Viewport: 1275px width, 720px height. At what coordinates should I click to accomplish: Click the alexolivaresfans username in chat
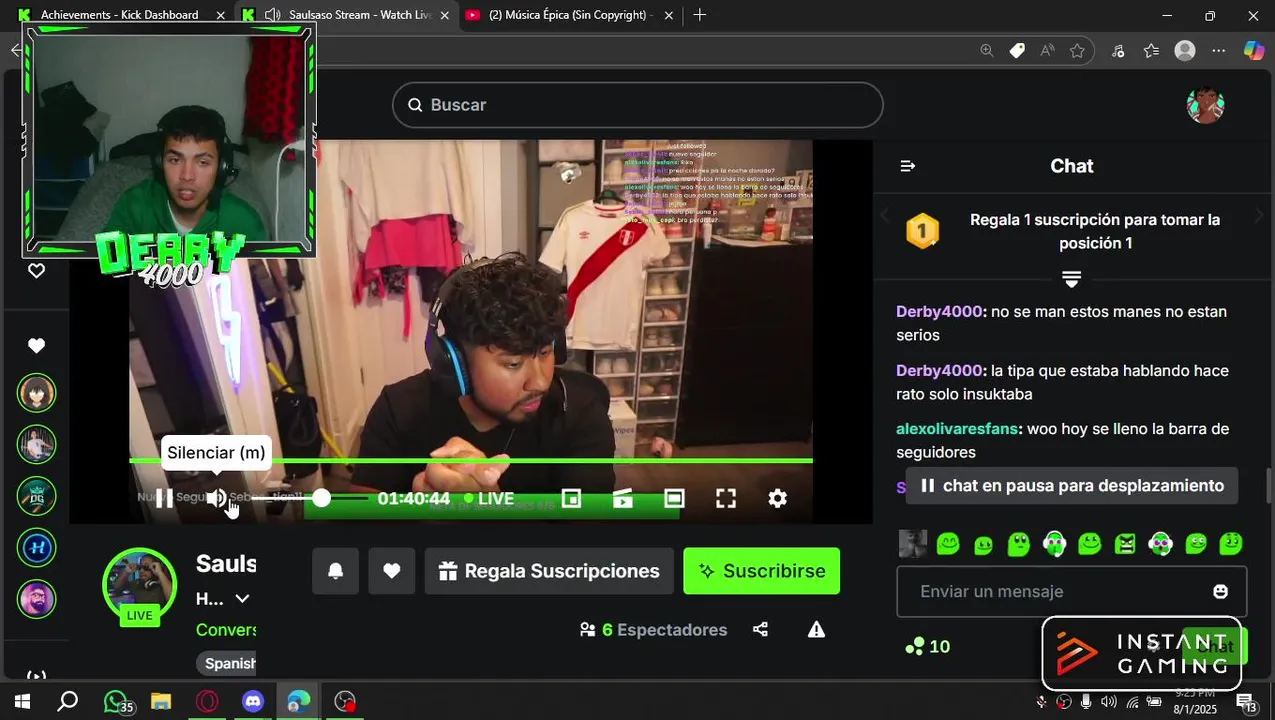(957, 429)
